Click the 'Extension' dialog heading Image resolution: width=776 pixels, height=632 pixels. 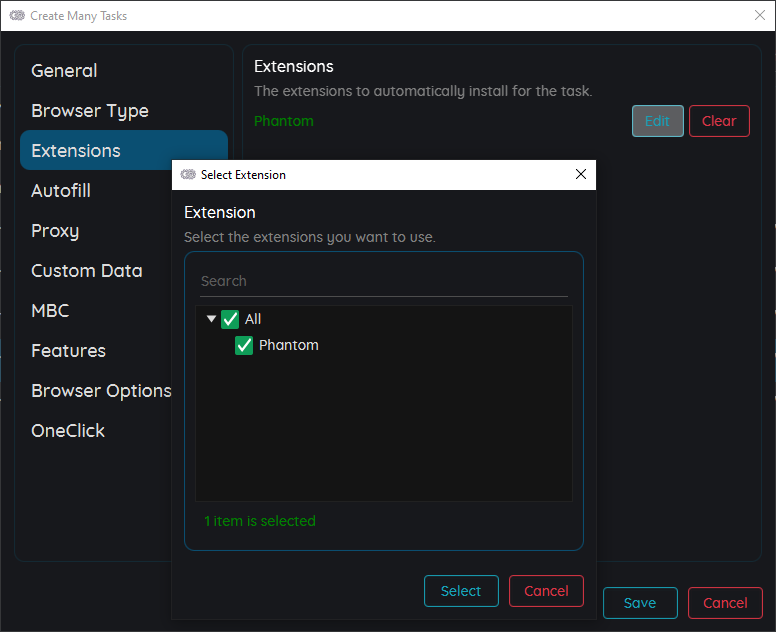220,212
